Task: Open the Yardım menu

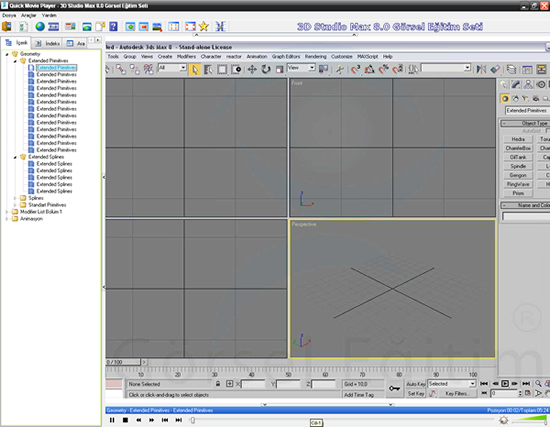Action: click(49, 15)
